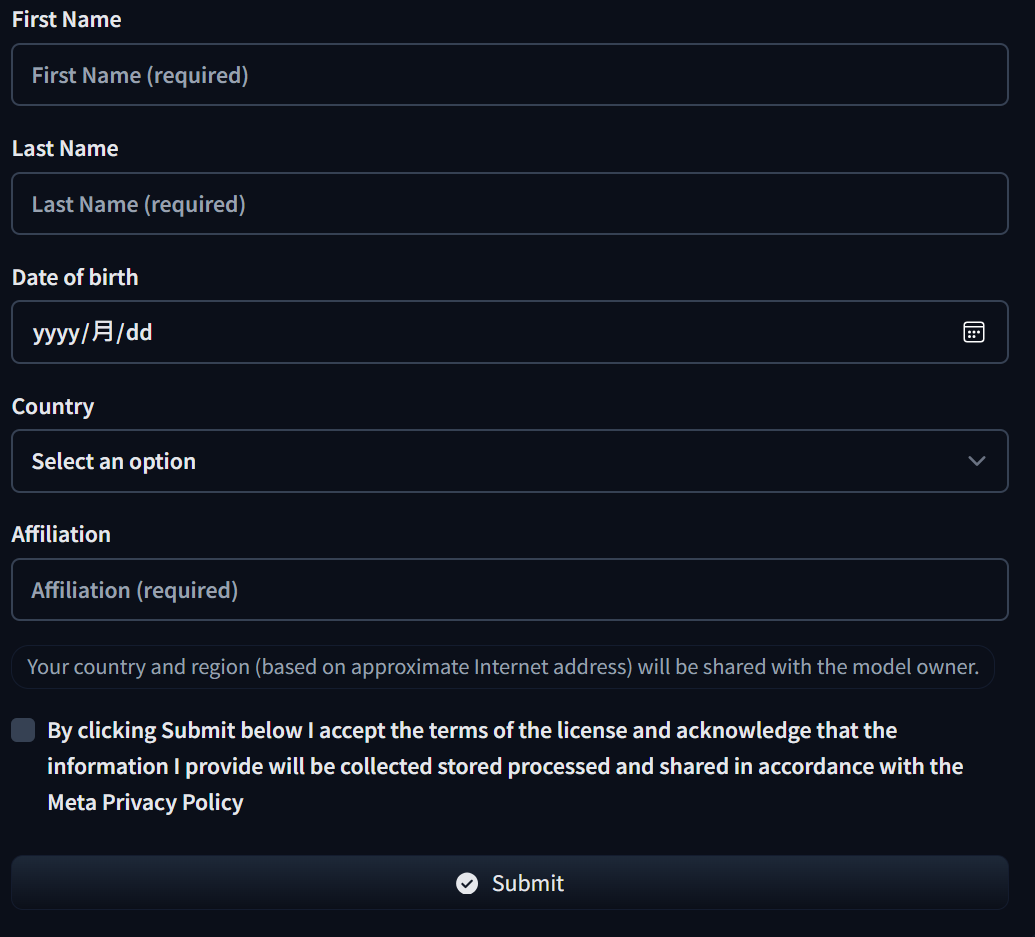
Task: Click the 'Affiliation' field label
Action: click(61, 534)
